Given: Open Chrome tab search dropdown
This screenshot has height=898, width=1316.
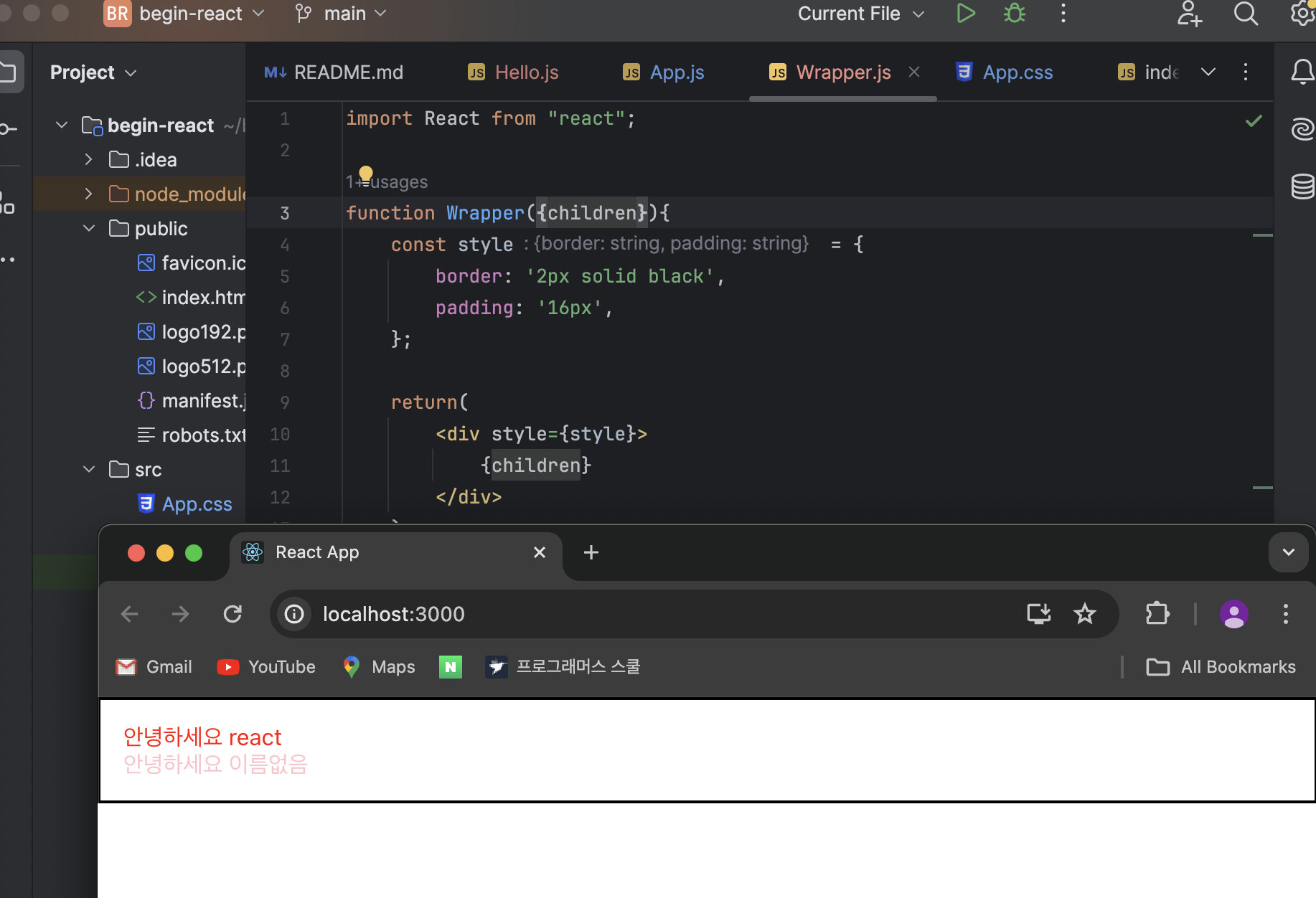Looking at the screenshot, I should point(1289,552).
